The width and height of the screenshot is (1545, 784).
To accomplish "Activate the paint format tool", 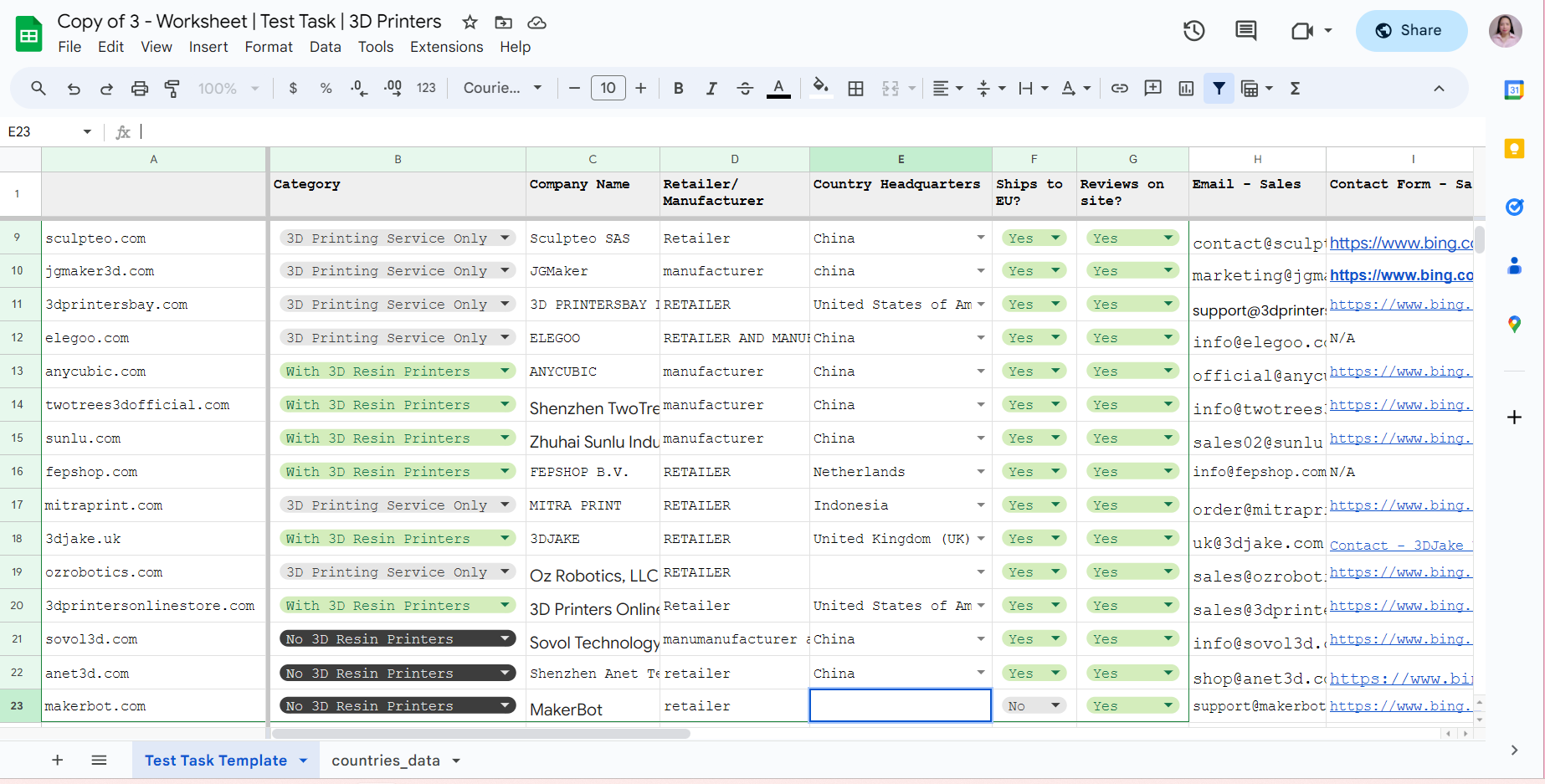I will pyautogui.click(x=172, y=88).
